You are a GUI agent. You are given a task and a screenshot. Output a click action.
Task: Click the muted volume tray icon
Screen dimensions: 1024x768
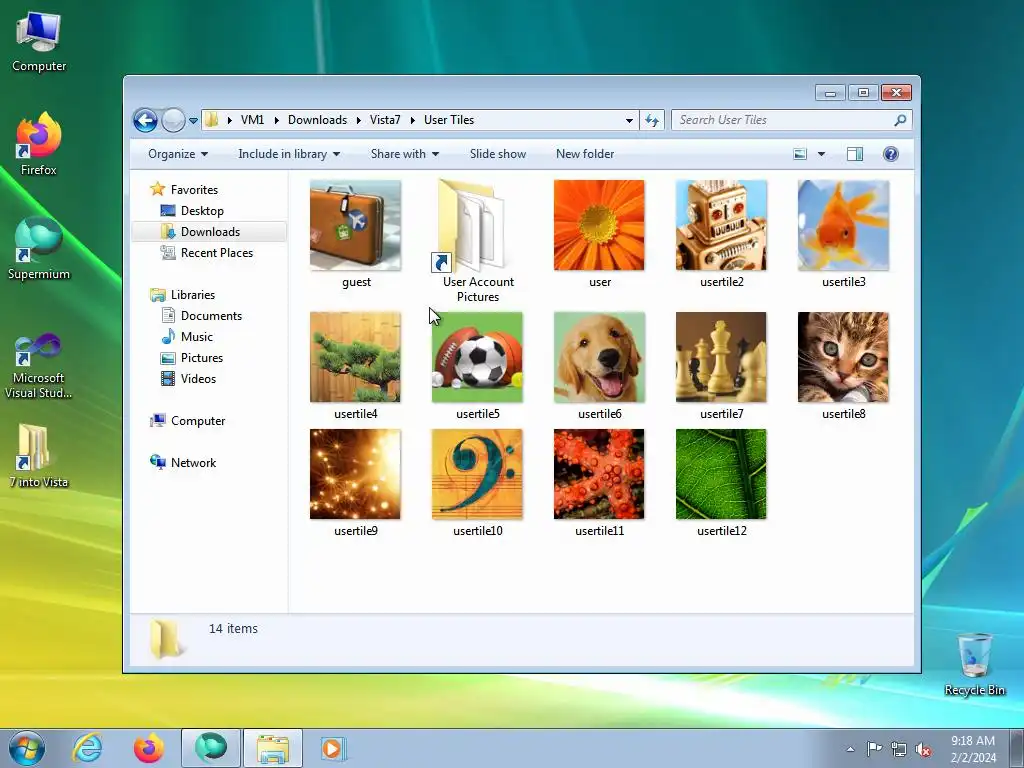(923, 749)
